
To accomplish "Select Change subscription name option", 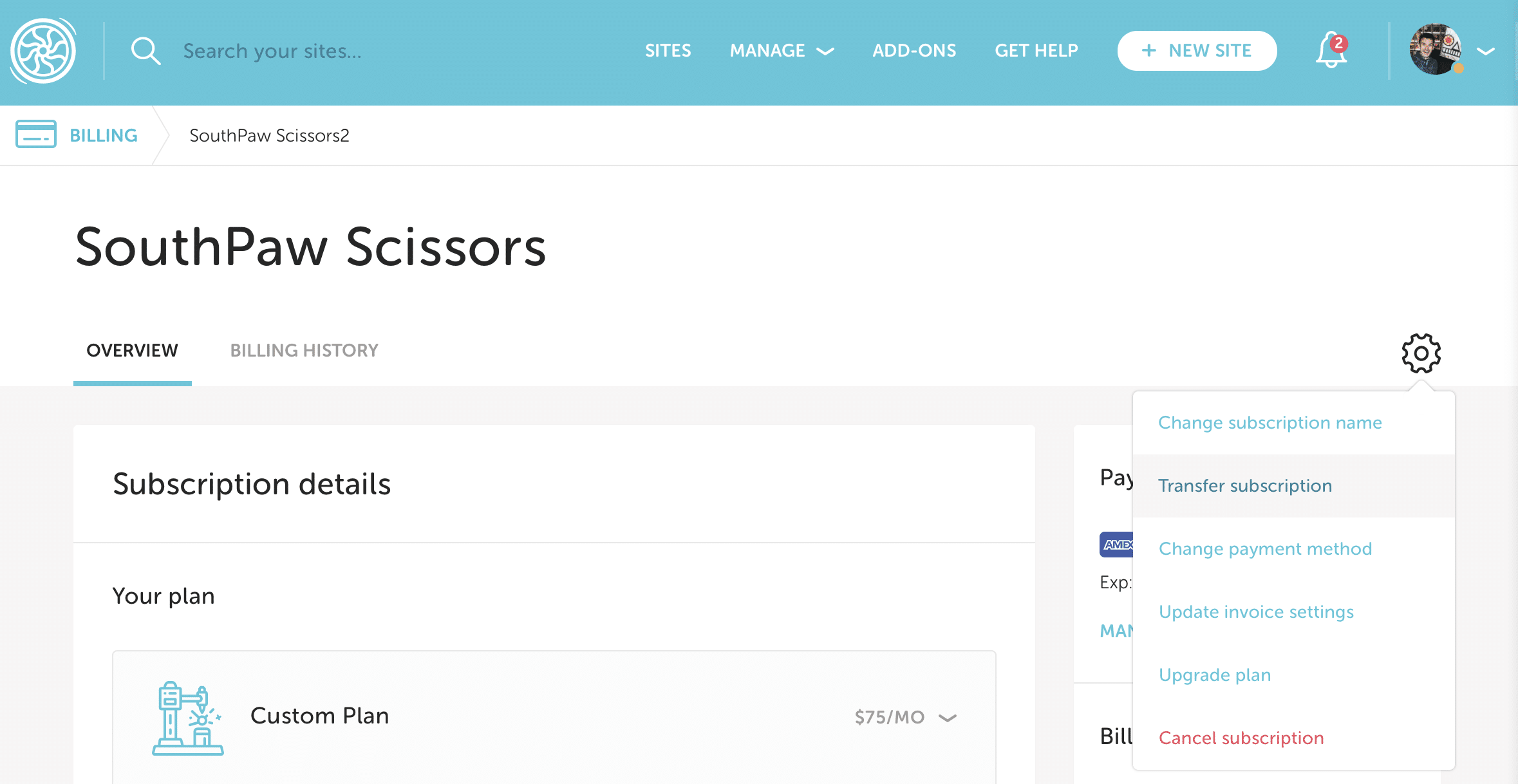I will tap(1270, 422).
